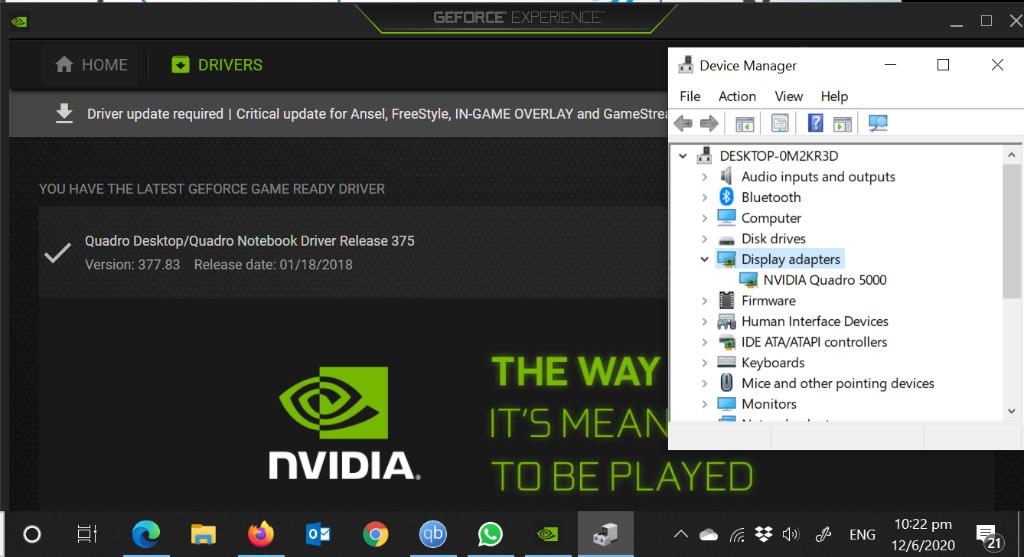The height and width of the screenshot is (557, 1024).
Task: Click the ENG language indicator
Action: coord(862,535)
